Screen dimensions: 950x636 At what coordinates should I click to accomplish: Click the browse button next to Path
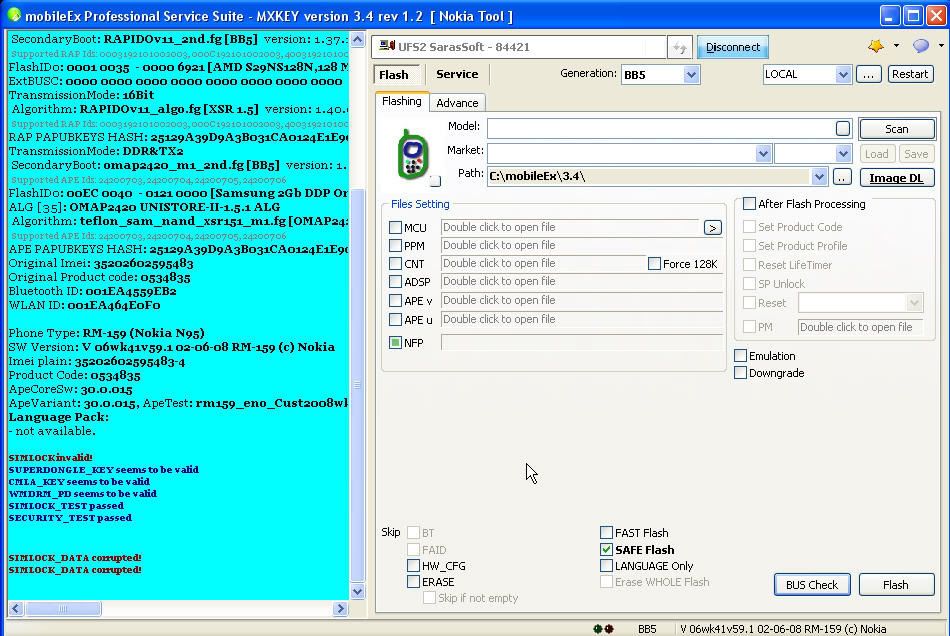point(842,177)
